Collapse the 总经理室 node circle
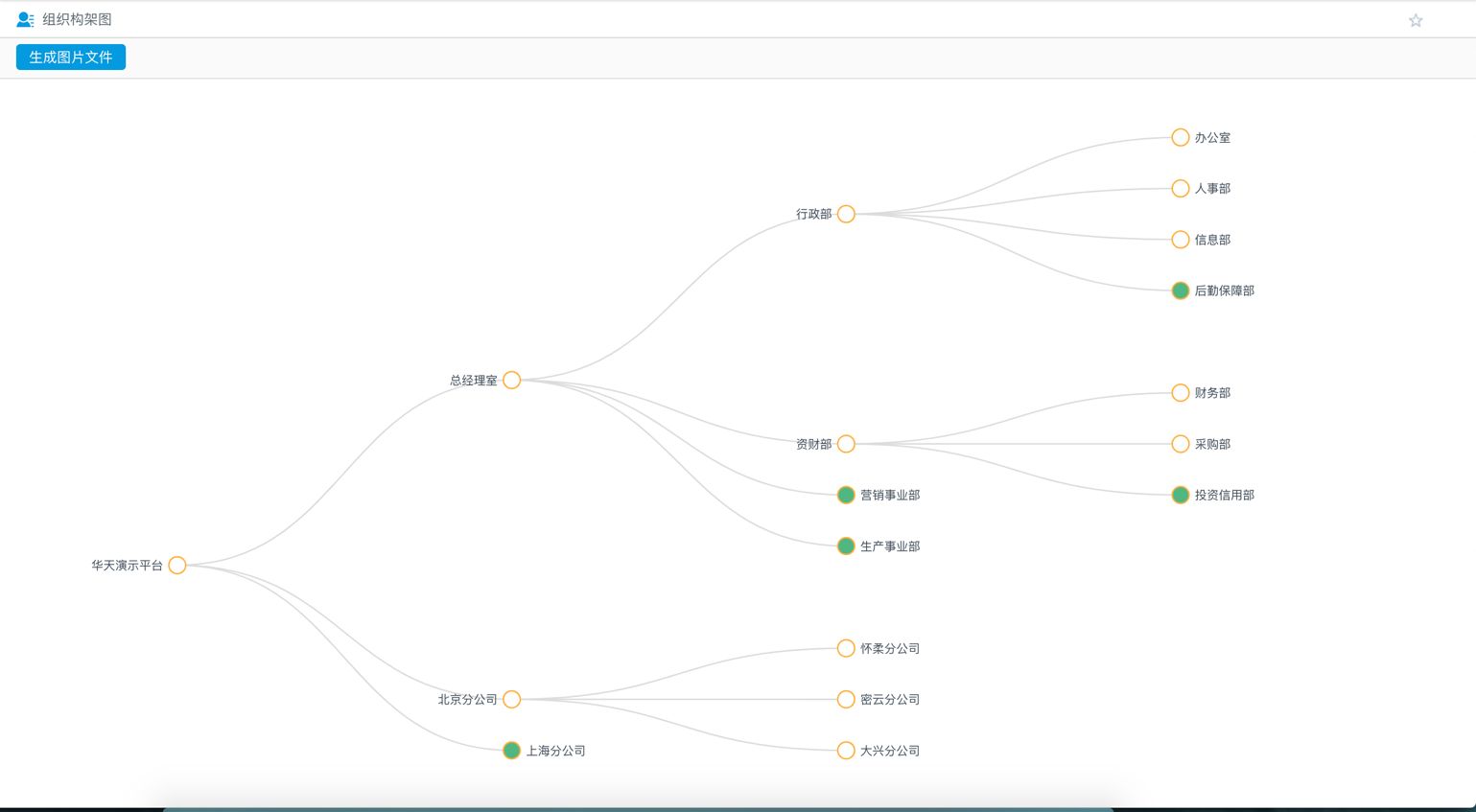 coord(512,381)
